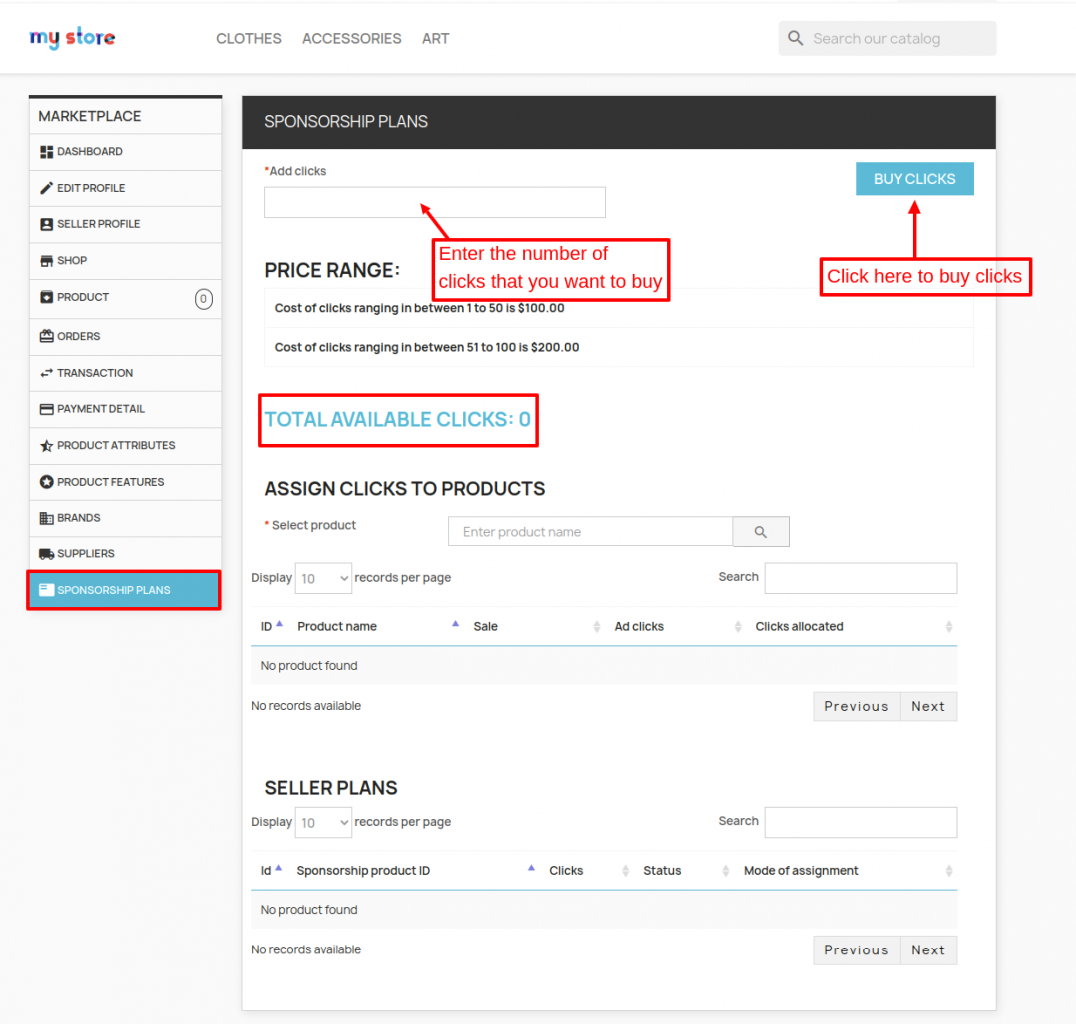Click the Brands building icon

[46, 518]
